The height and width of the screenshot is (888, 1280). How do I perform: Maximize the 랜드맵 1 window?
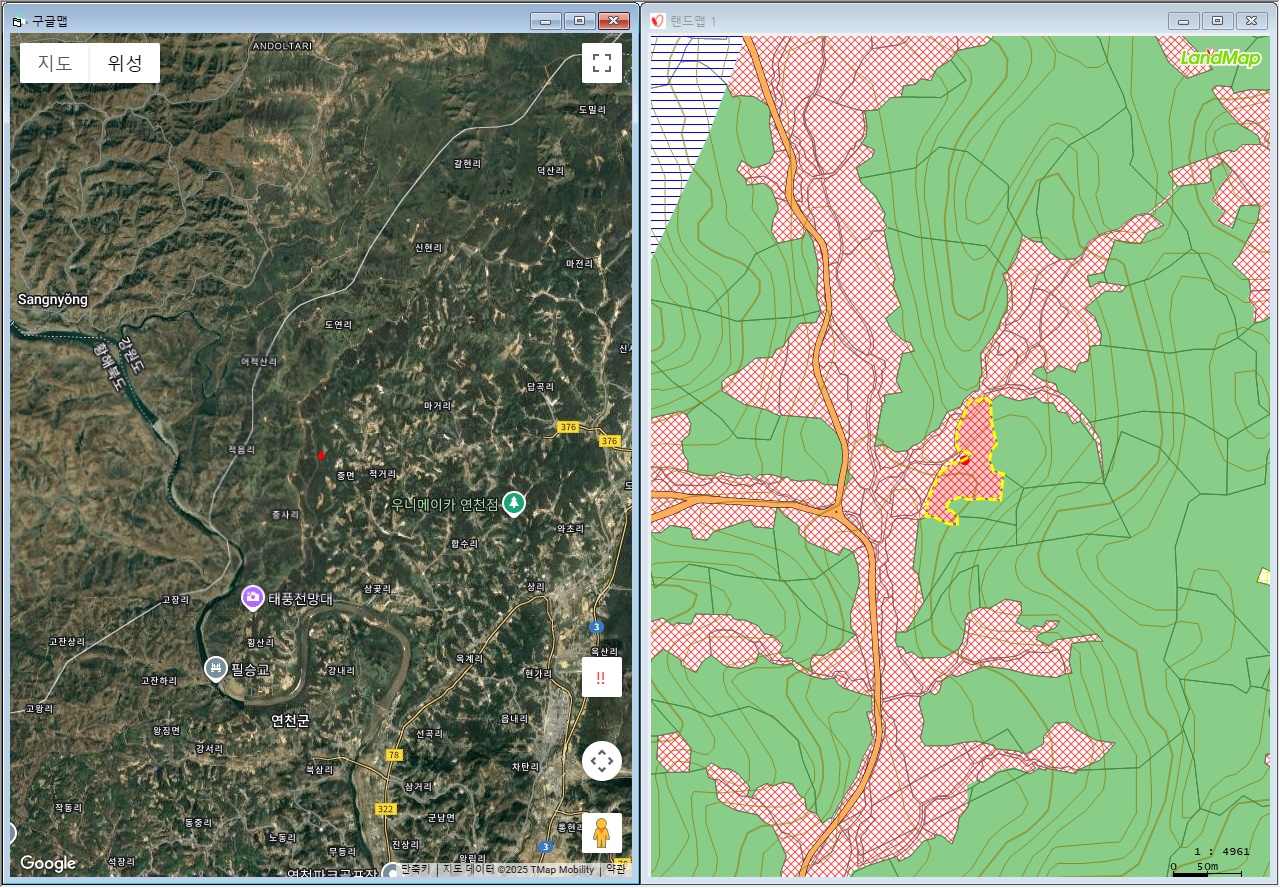pyautogui.click(x=1217, y=21)
